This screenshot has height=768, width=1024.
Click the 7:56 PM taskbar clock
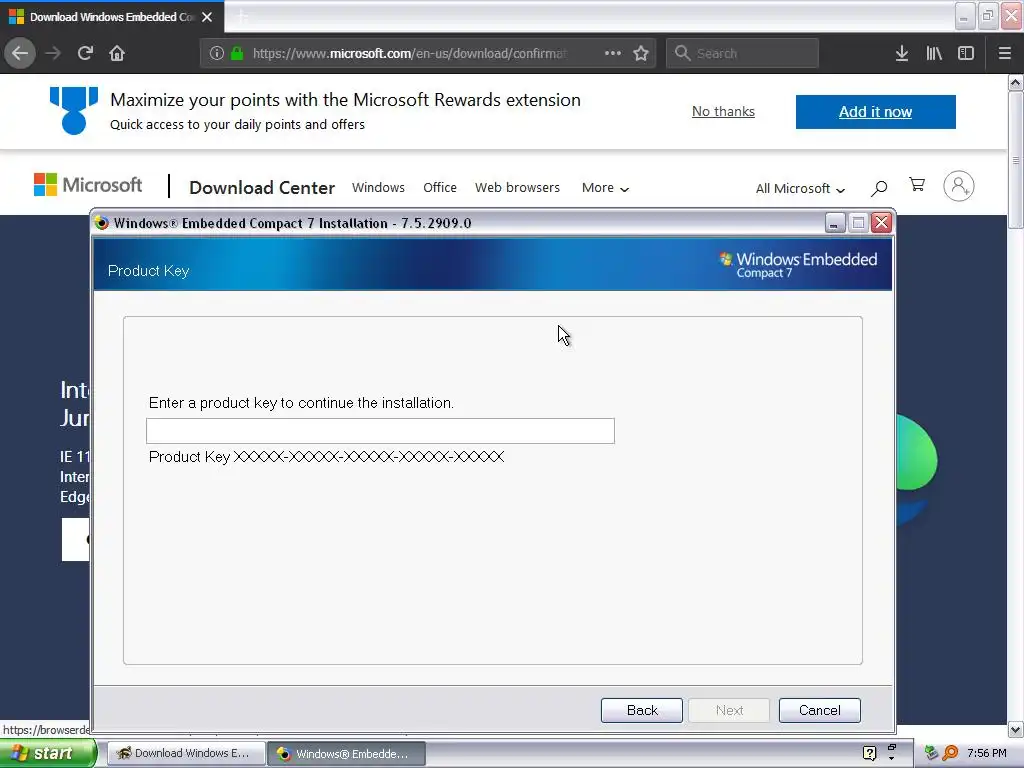986,753
